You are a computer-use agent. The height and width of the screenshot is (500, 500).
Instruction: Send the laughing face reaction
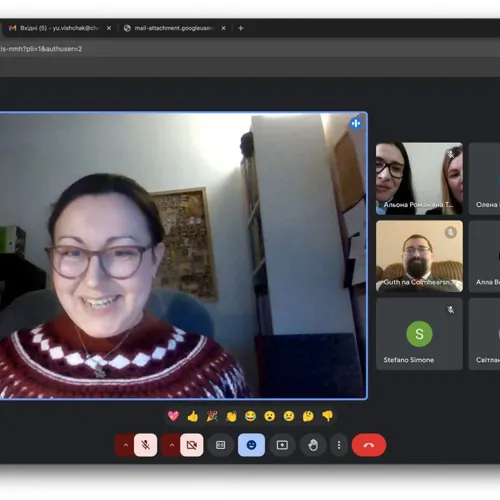pos(250,416)
